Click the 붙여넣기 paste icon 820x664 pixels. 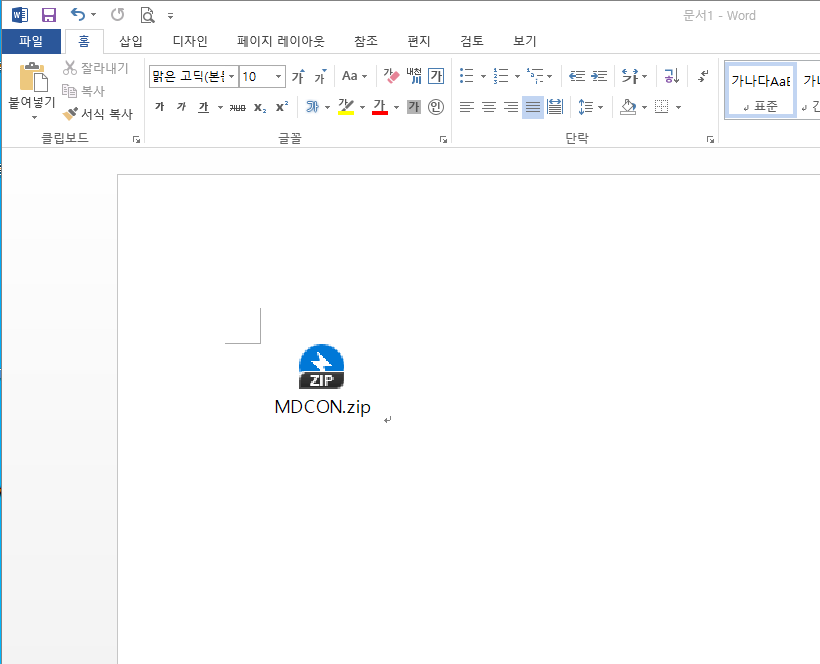(33, 77)
